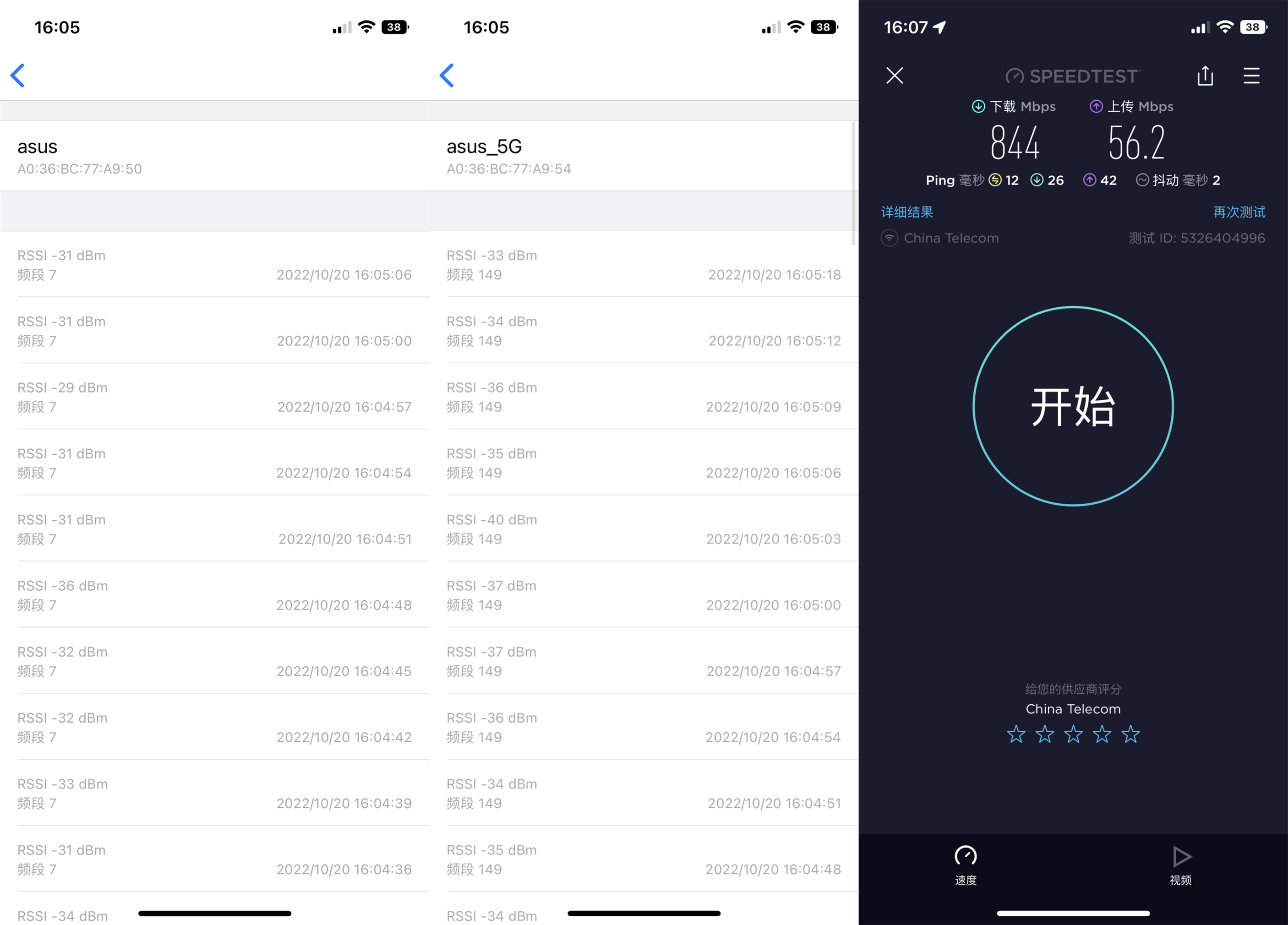Image resolution: width=1288 pixels, height=925 pixels.
Task: Tap the upload Mbps arrow icon
Action: point(1096,107)
